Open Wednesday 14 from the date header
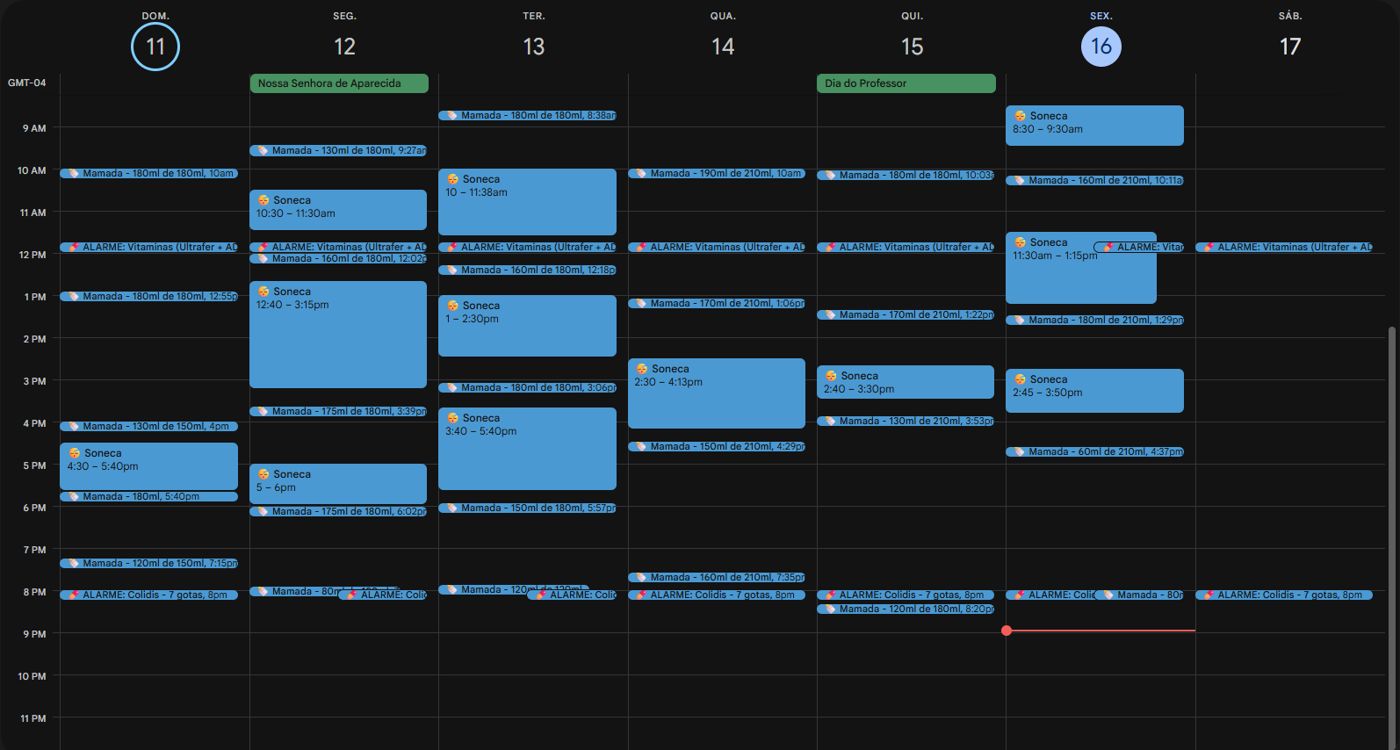This screenshot has width=1400, height=750. pos(723,47)
